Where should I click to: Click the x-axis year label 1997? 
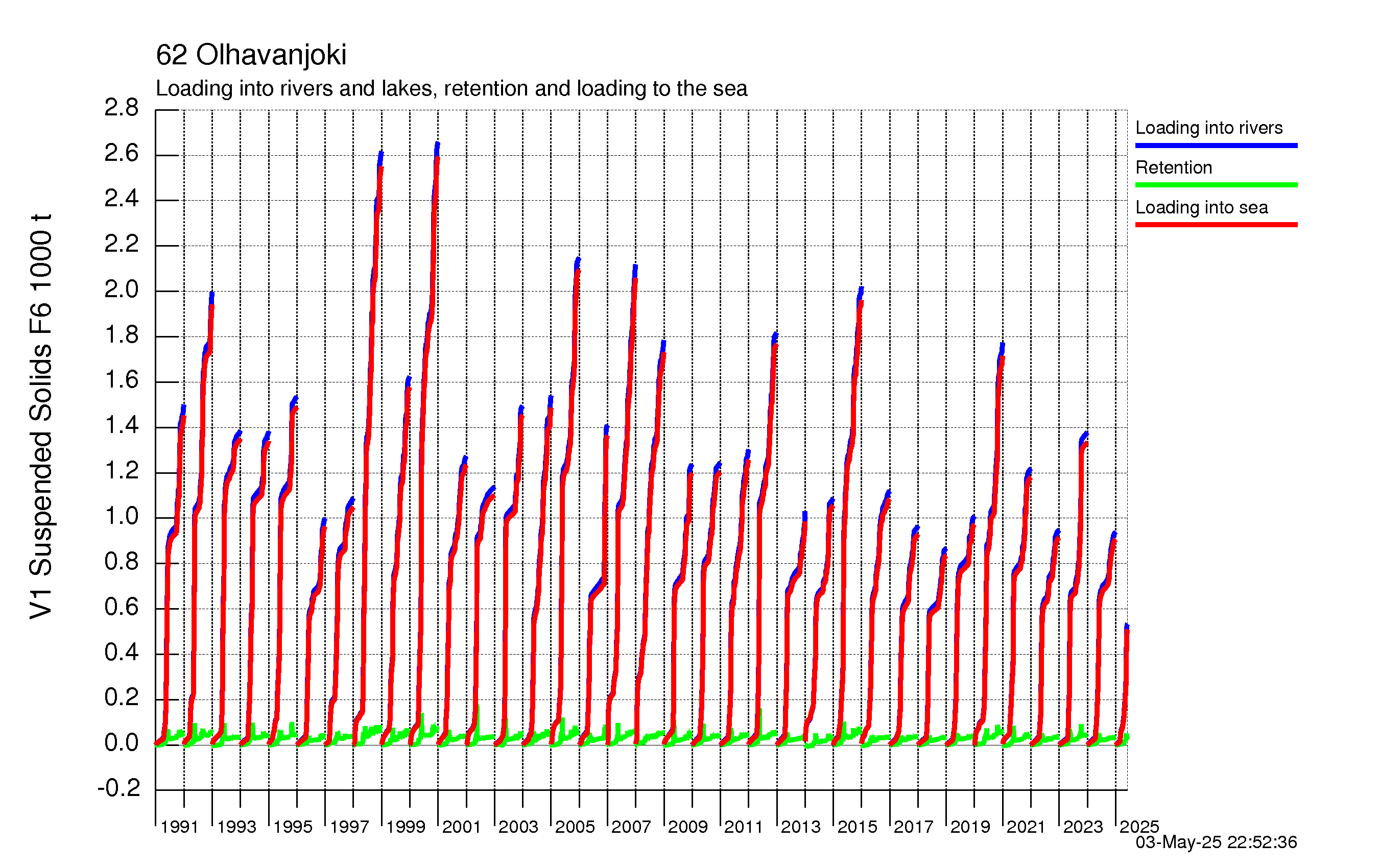point(349,827)
